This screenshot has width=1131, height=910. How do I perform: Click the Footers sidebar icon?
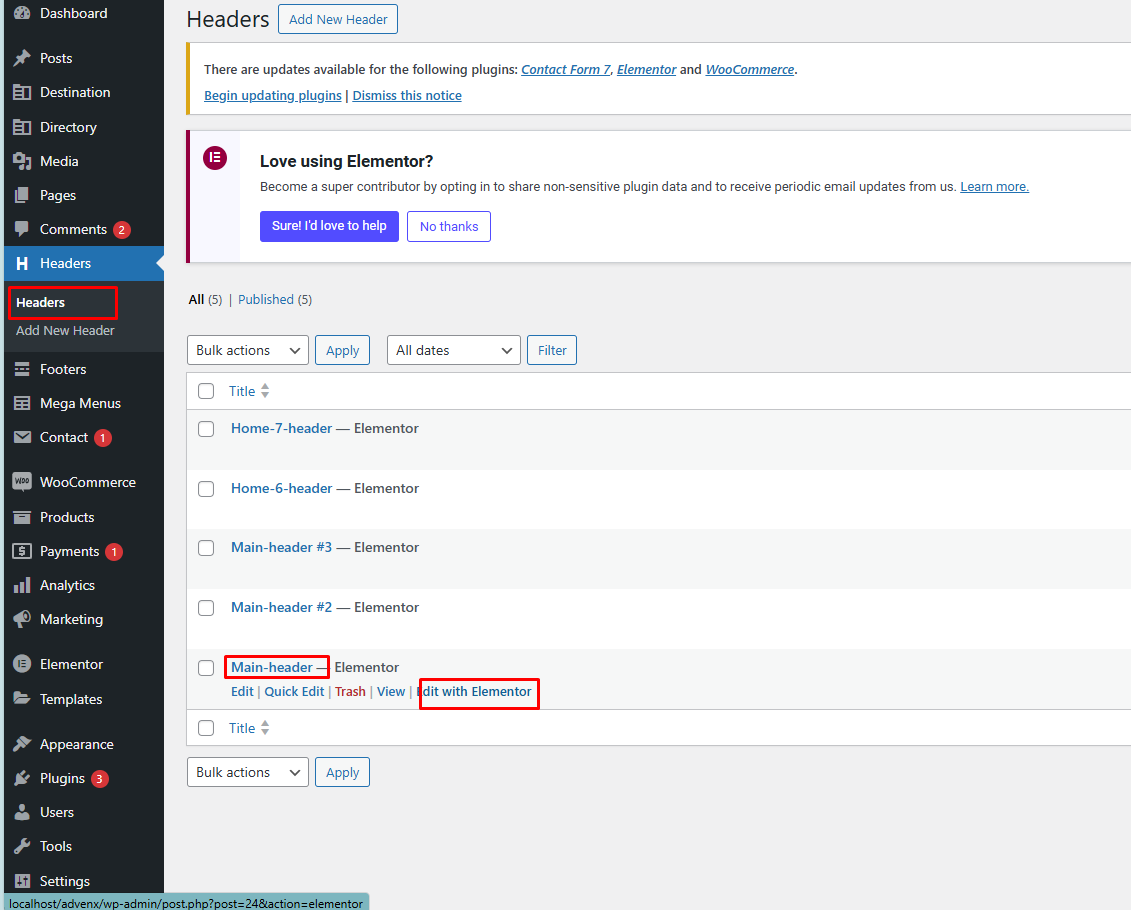click(22, 369)
